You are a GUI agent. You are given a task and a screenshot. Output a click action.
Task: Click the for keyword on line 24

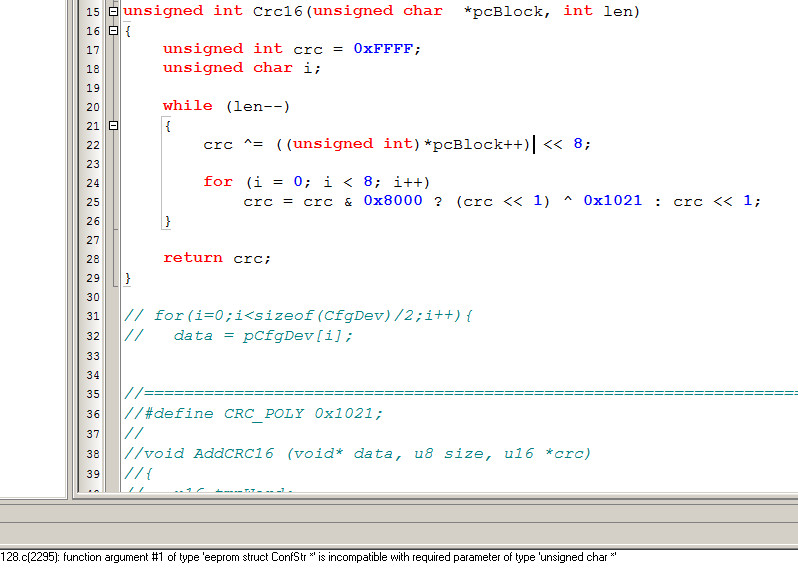tap(217, 182)
